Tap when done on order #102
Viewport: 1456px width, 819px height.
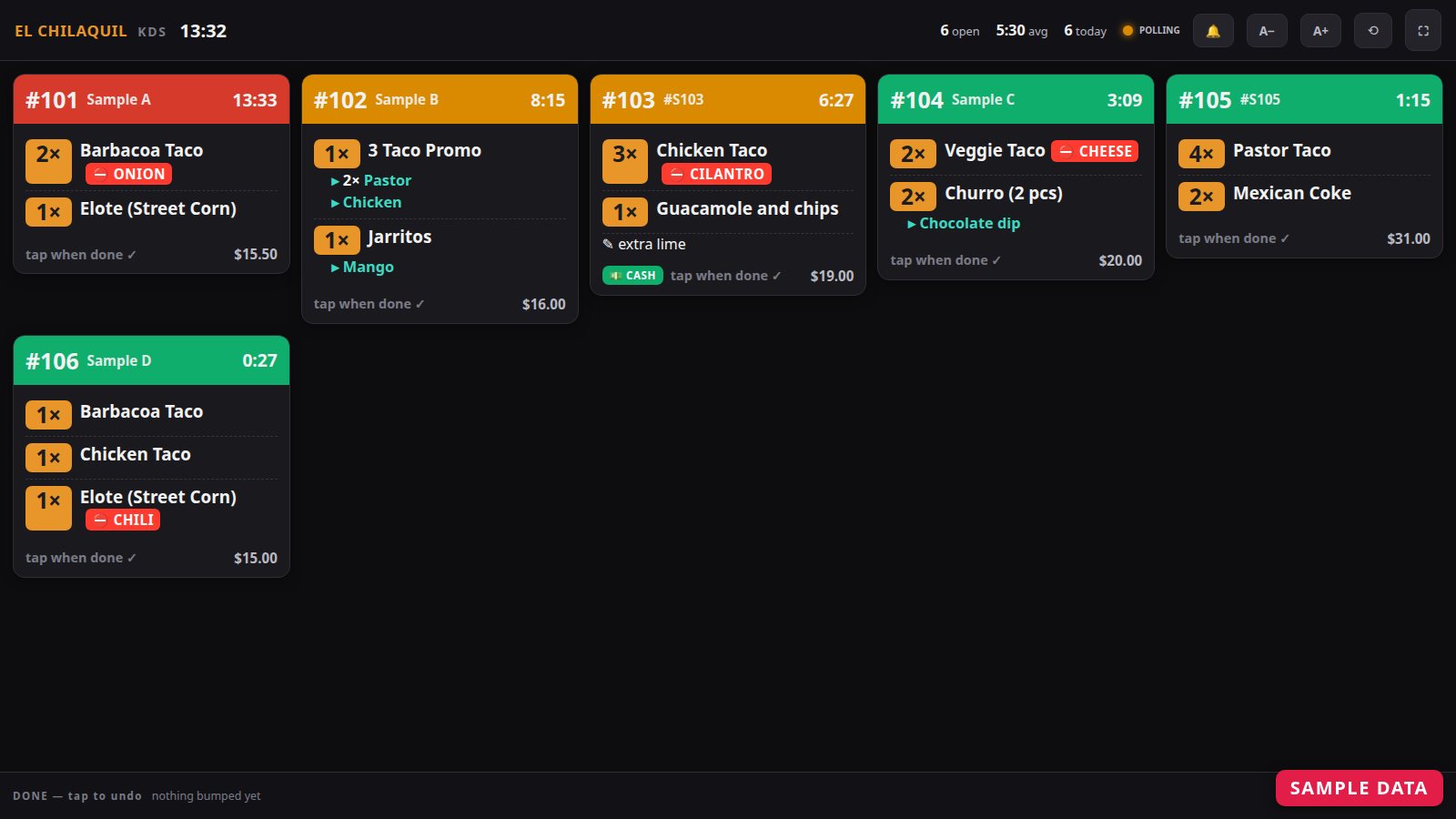pyautogui.click(x=369, y=304)
